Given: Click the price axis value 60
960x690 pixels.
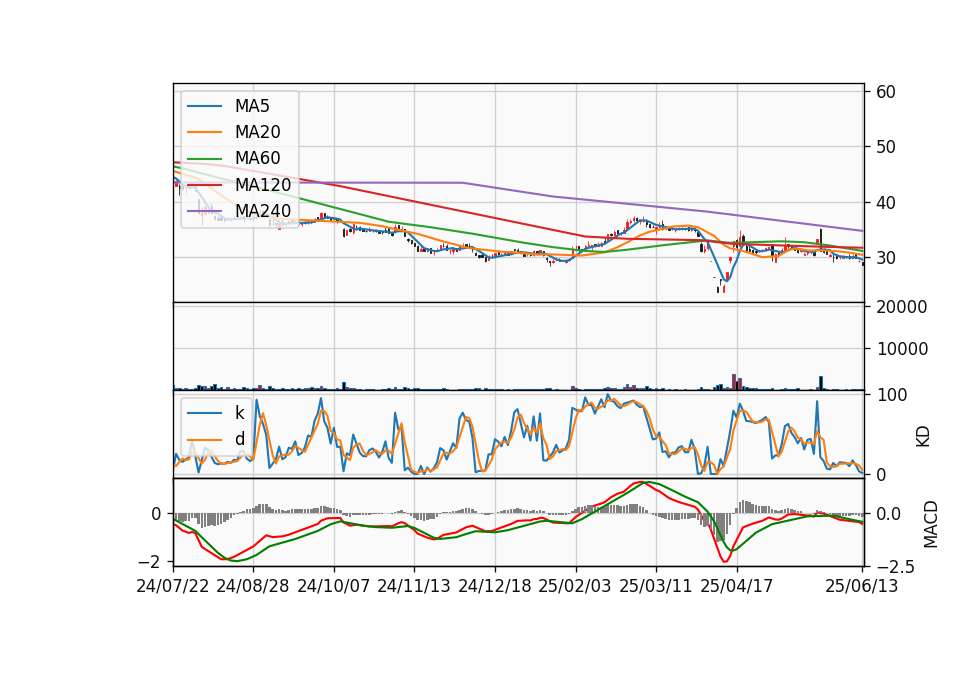Looking at the screenshot, I should tap(886, 92).
